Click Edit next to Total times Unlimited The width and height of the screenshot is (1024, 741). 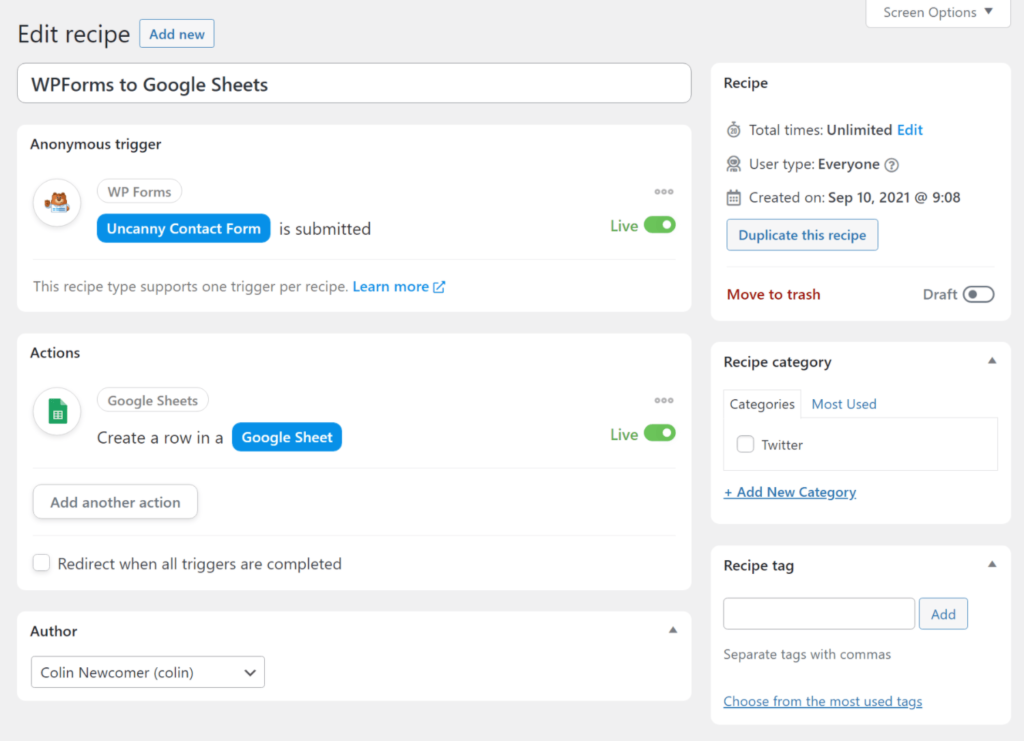[910, 130]
